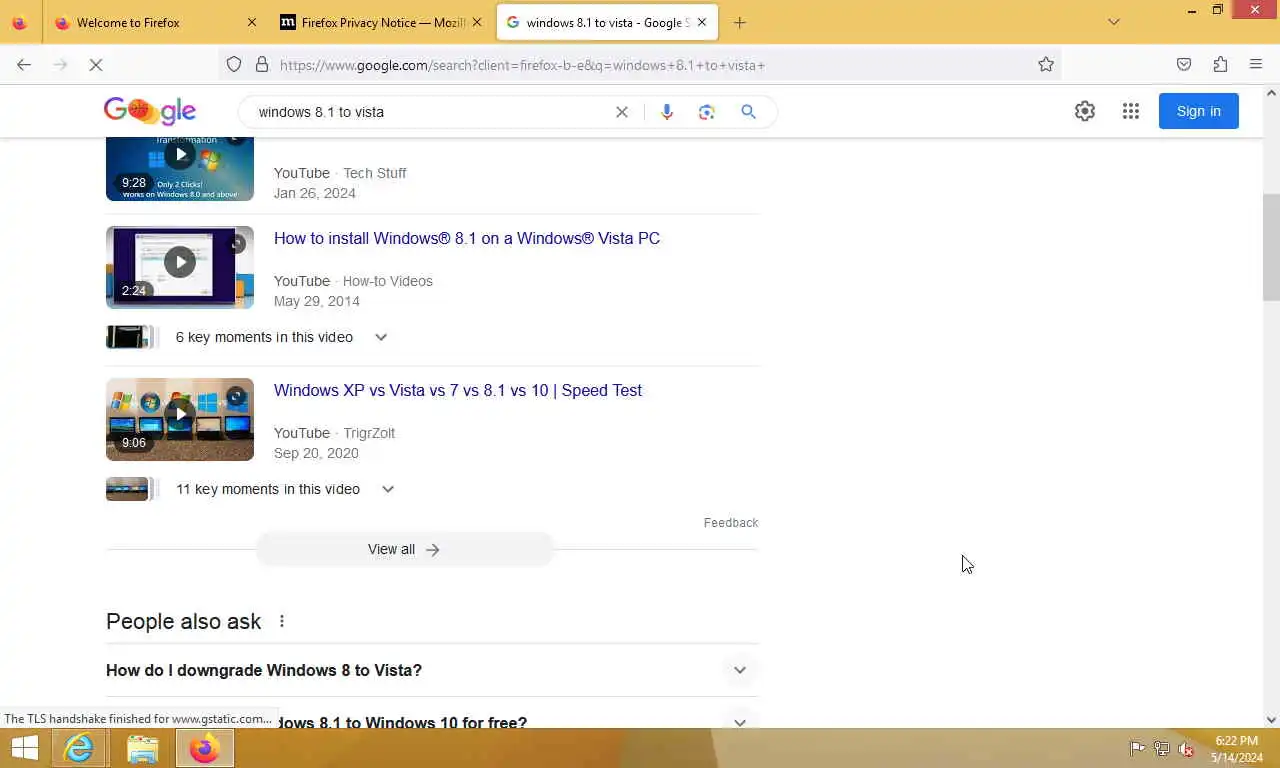Click the Firefox View pinned icon

click(19, 22)
